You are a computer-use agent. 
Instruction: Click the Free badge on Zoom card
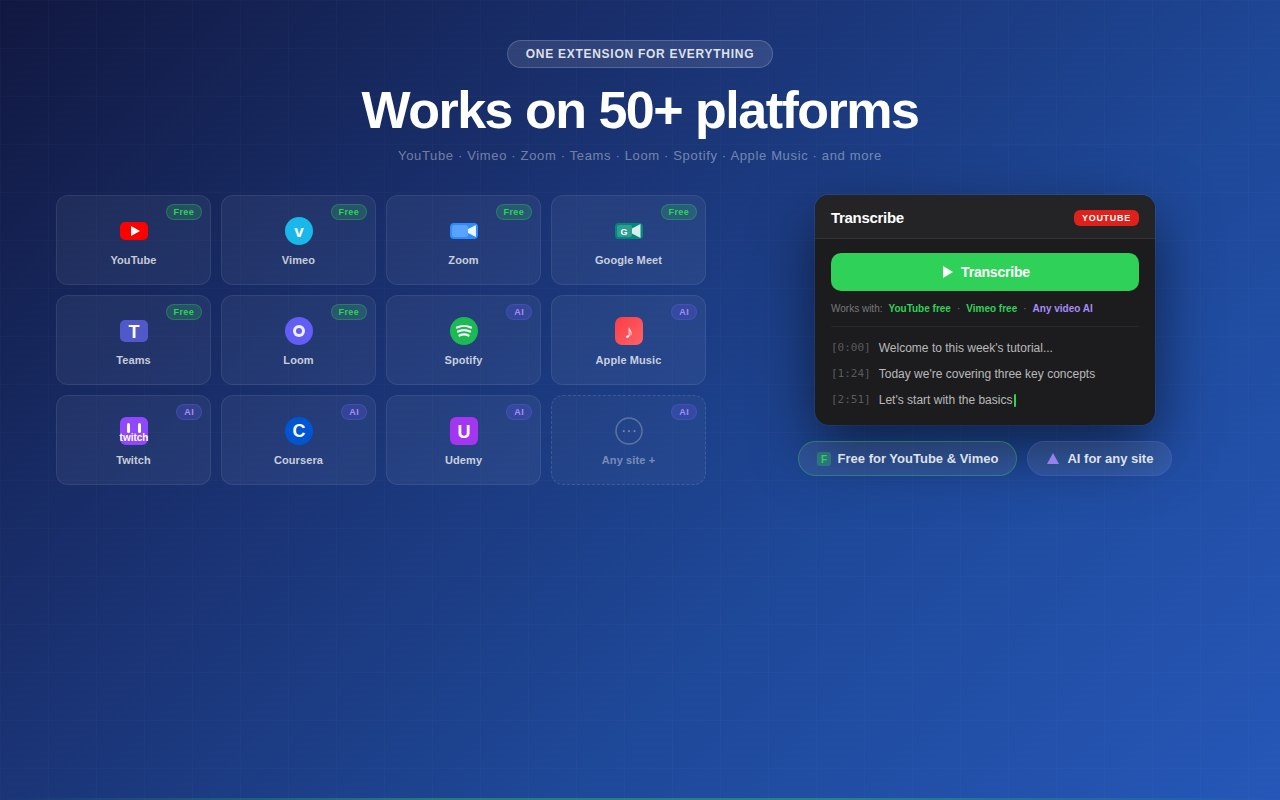[514, 212]
